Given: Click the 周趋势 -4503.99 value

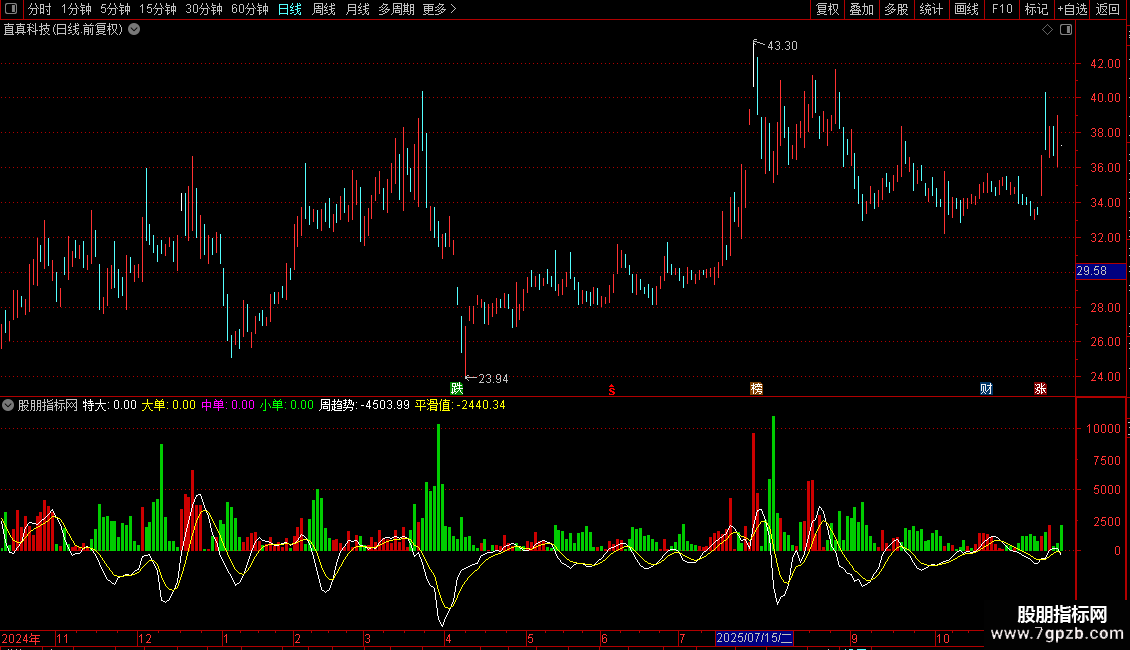Looking at the screenshot, I should (364, 405).
